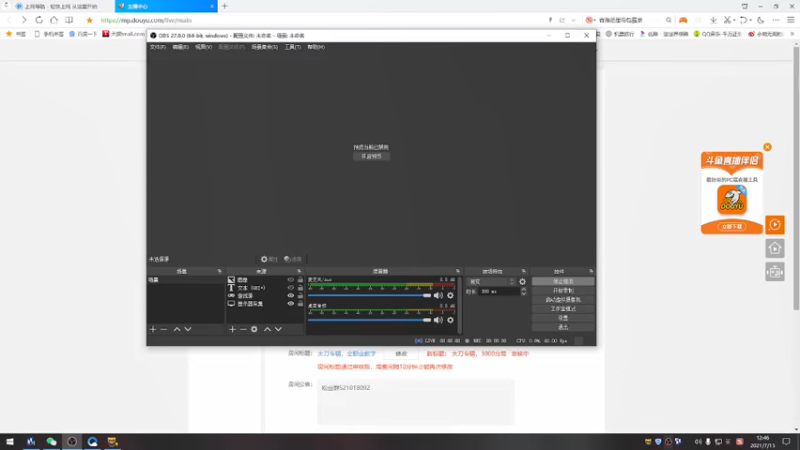
Task: Mute the Mic/Aux speaker icon
Action: point(438,295)
